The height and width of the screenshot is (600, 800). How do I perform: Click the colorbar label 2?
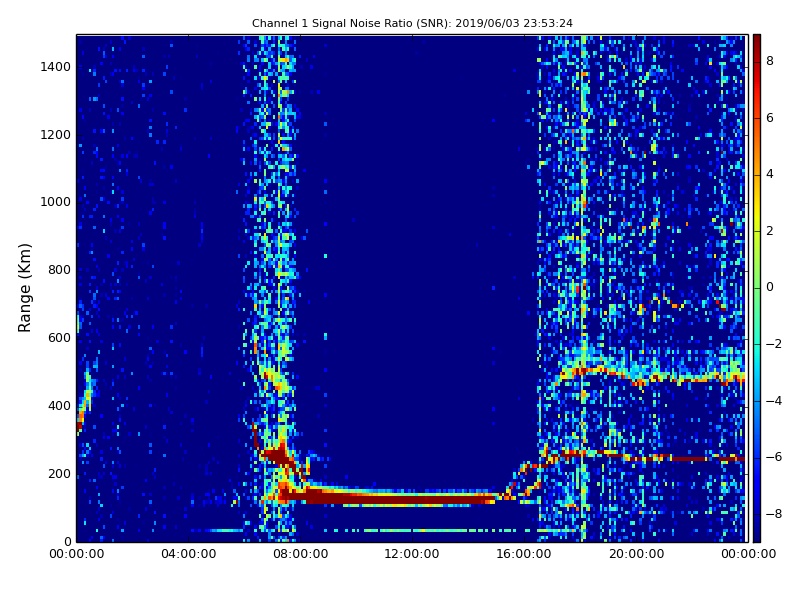click(770, 231)
